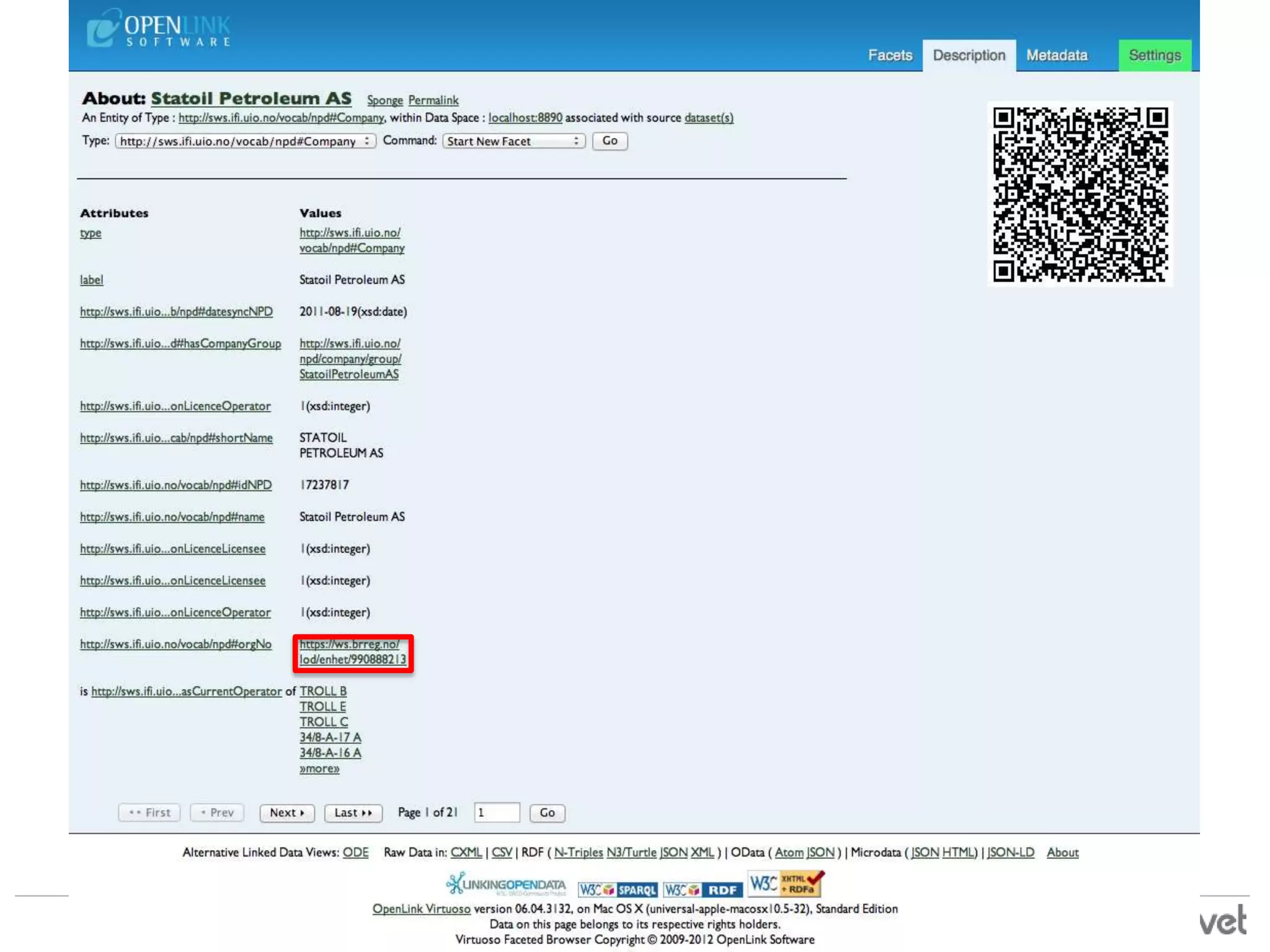Screen dimensions: 1270x952
Task: Open the TROLL B link
Action: [x=323, y=691]
